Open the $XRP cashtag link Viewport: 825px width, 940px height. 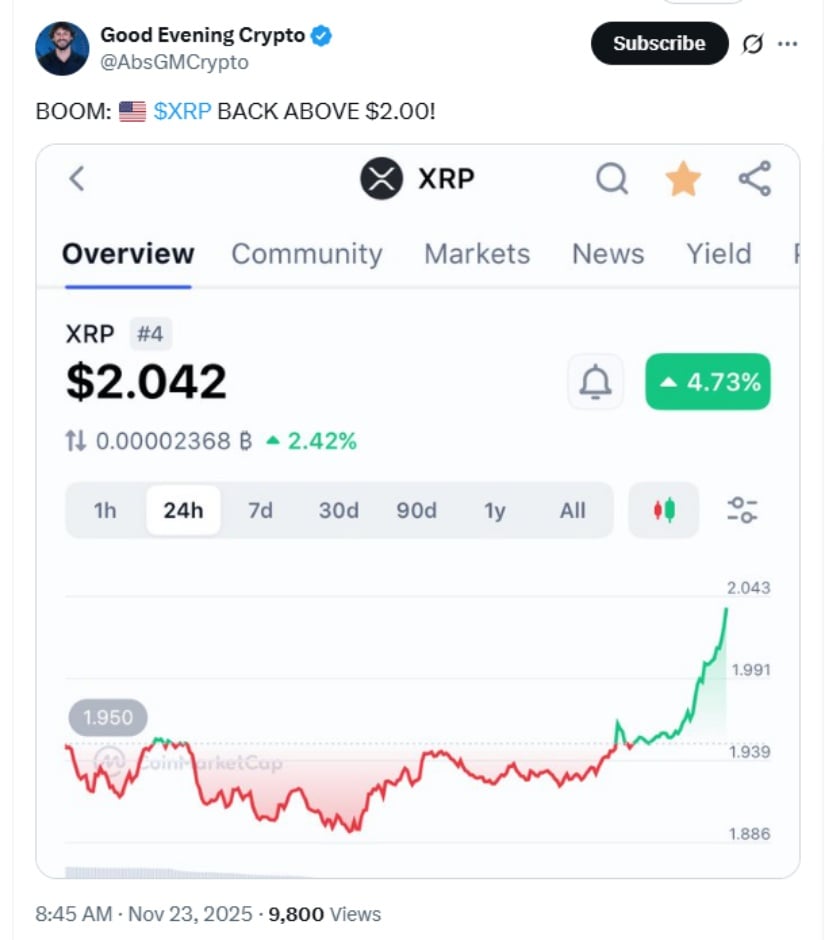[x=182, y=111]
